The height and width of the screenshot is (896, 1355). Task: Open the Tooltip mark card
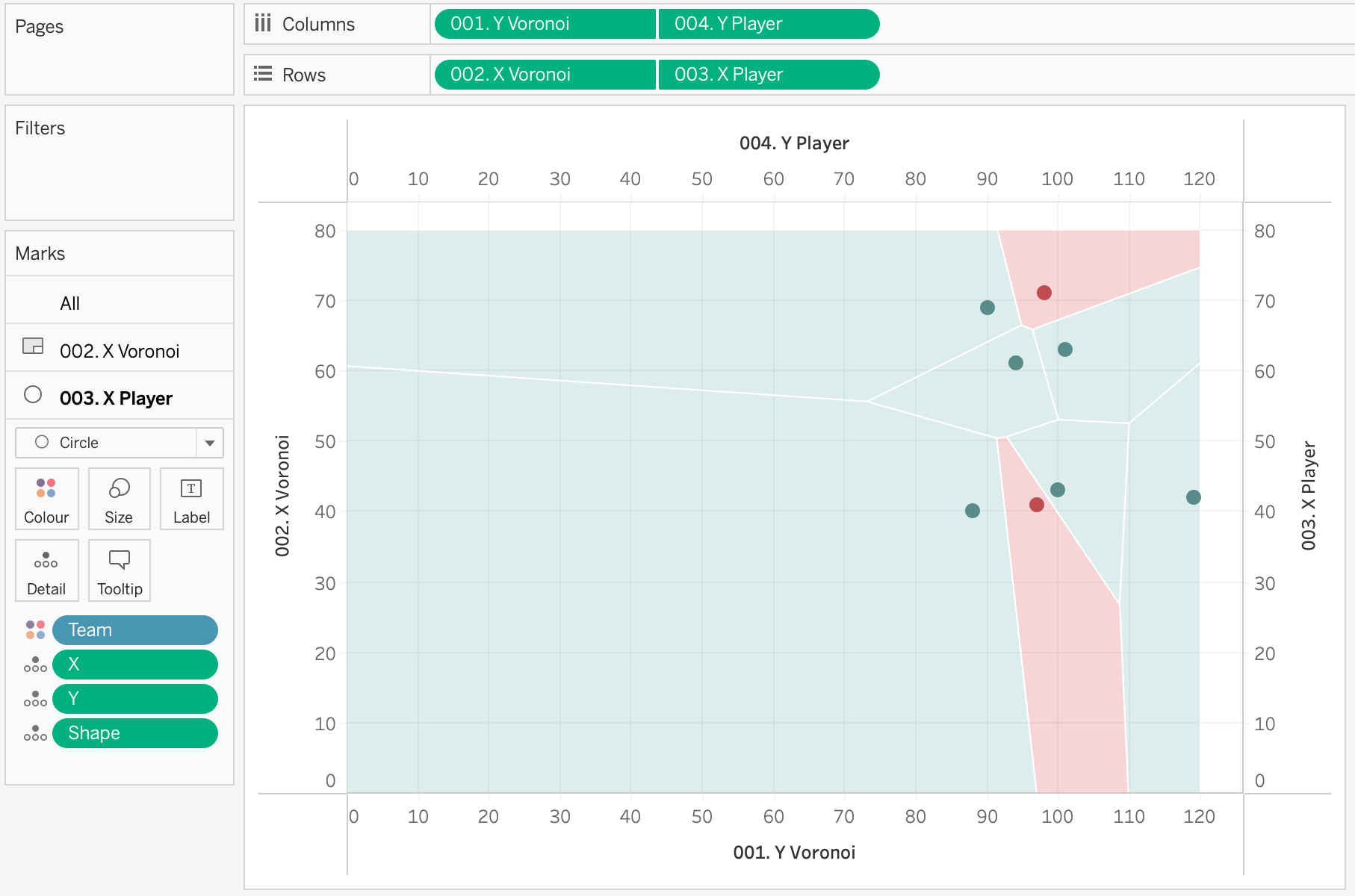pyautogui.click(x=119, y=570)
